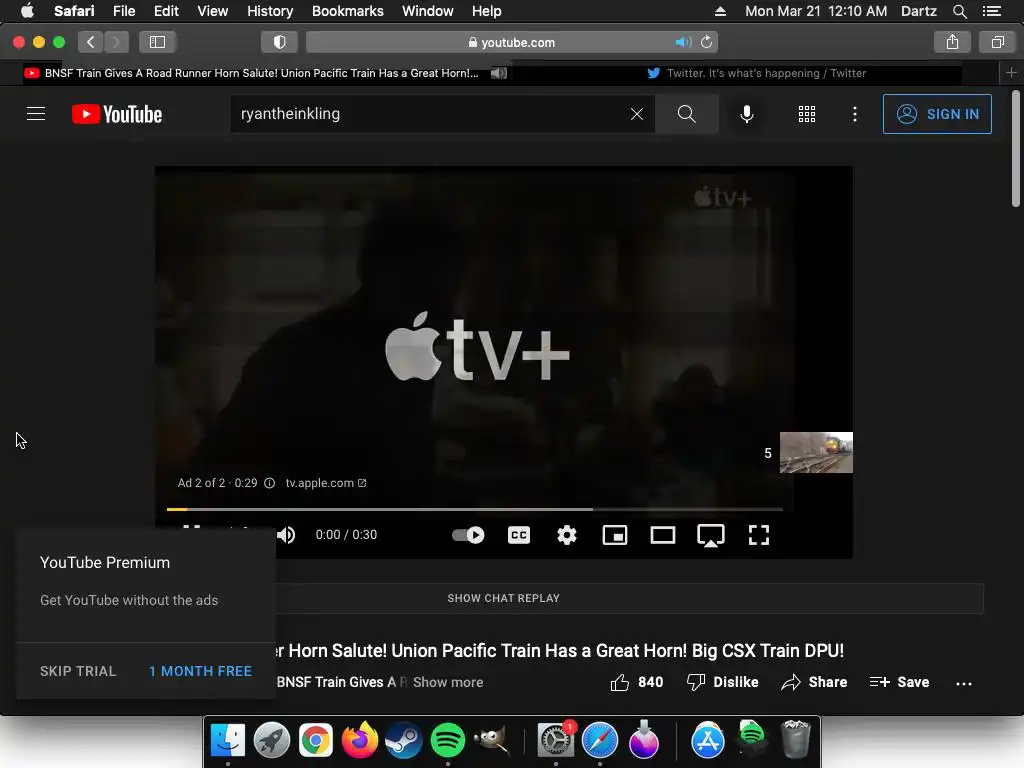1024x768 pixels.
Task: Enable miniplayer mode
Action: coord(615,536)
